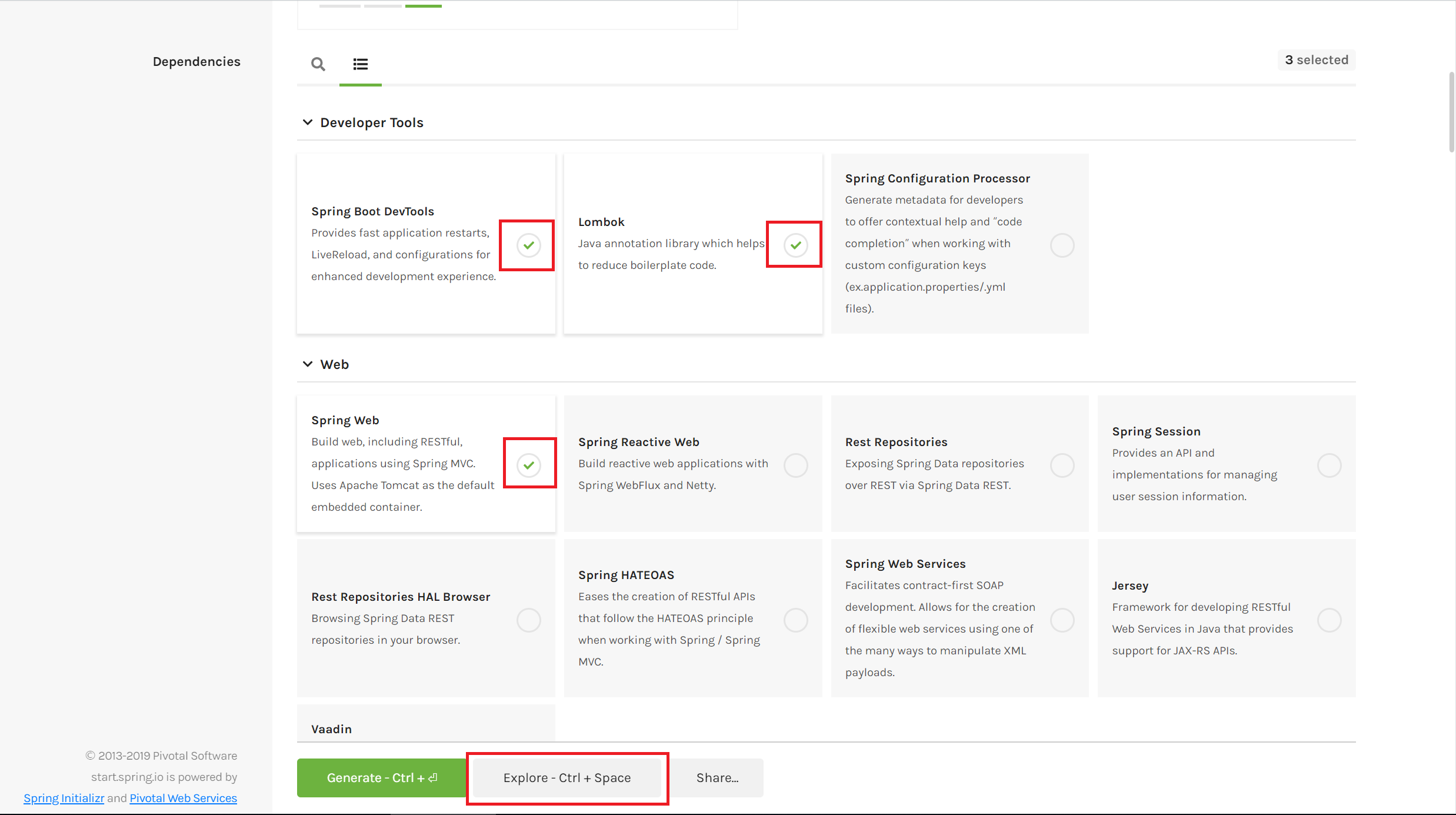Add the Spring Configuration Processor dependency
The width and height of the screenshot is (1456, 815).
click(x=1062, y=245)
